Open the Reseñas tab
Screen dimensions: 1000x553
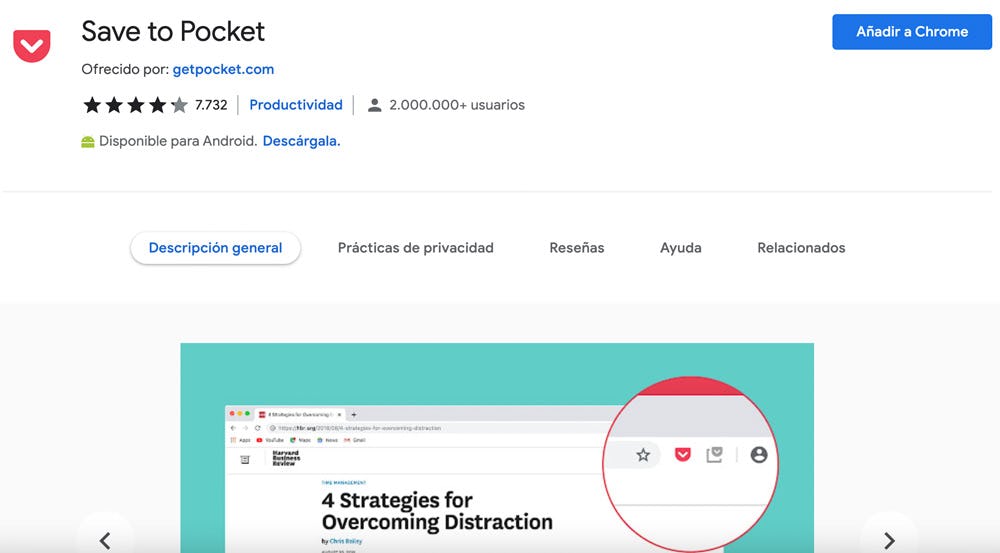577,247
